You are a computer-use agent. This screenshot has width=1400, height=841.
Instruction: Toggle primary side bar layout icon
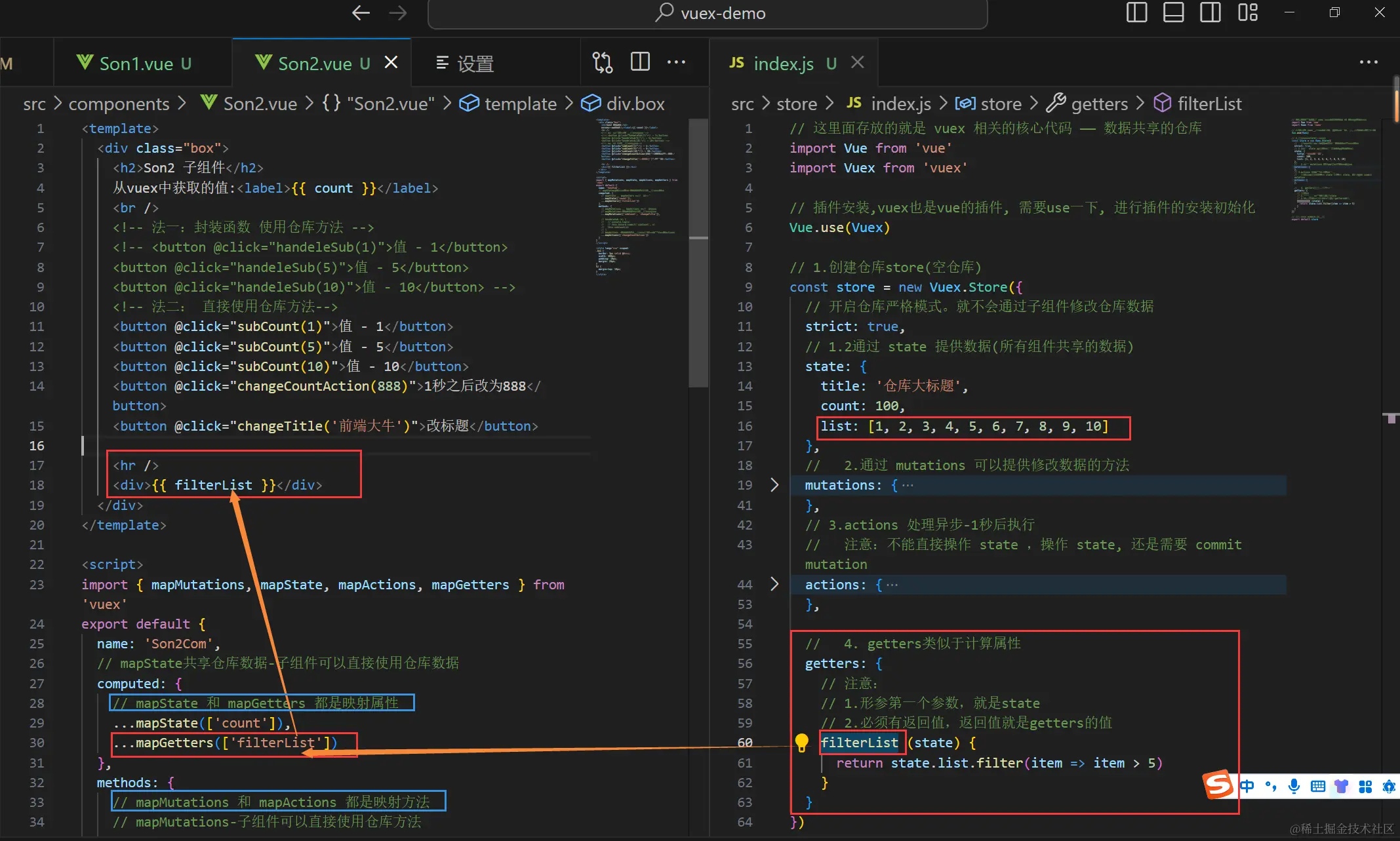tap(1136, 12)
